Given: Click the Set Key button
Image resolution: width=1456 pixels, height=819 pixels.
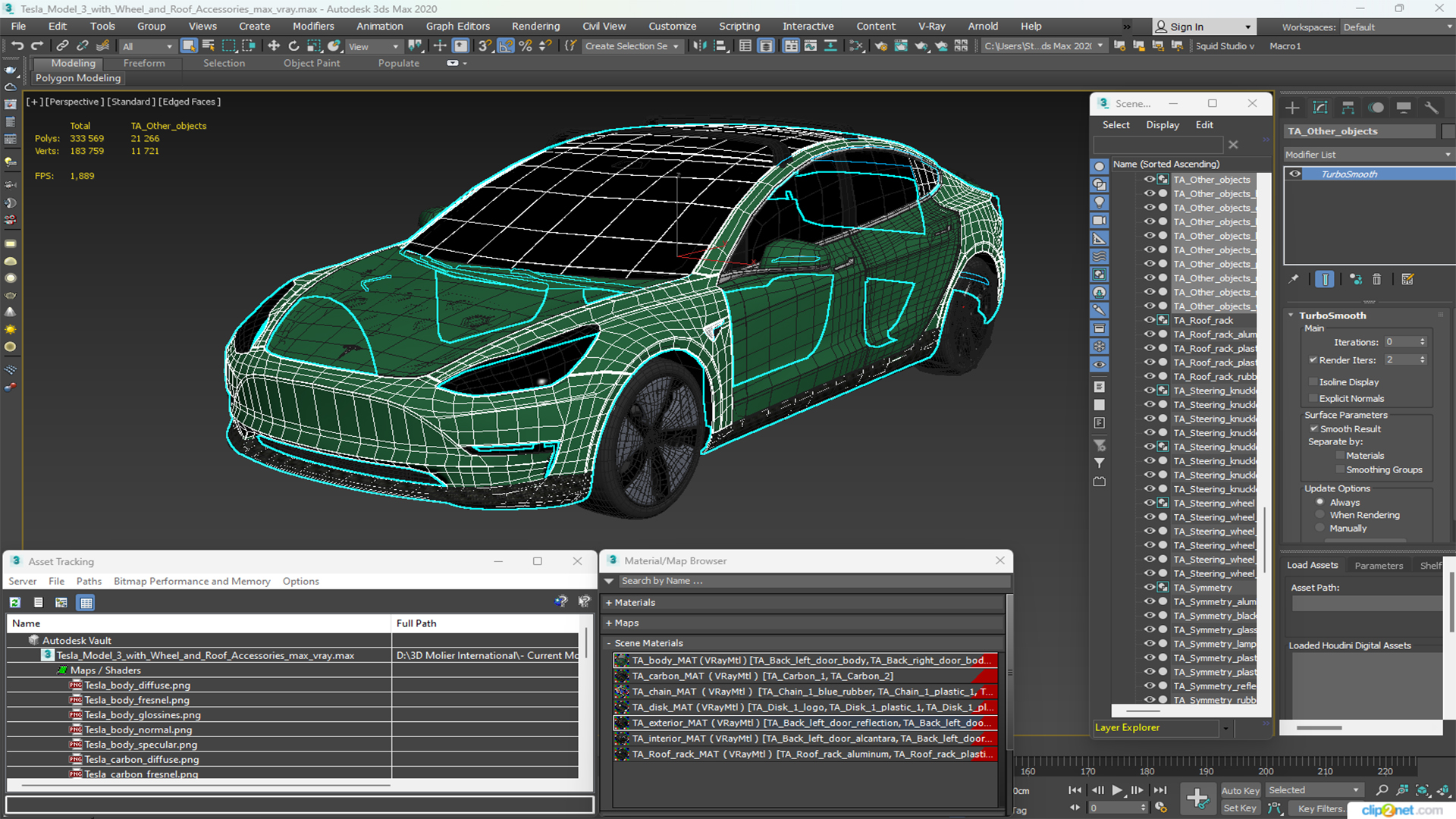Looking at the screenshot, I should [1240, 808].
